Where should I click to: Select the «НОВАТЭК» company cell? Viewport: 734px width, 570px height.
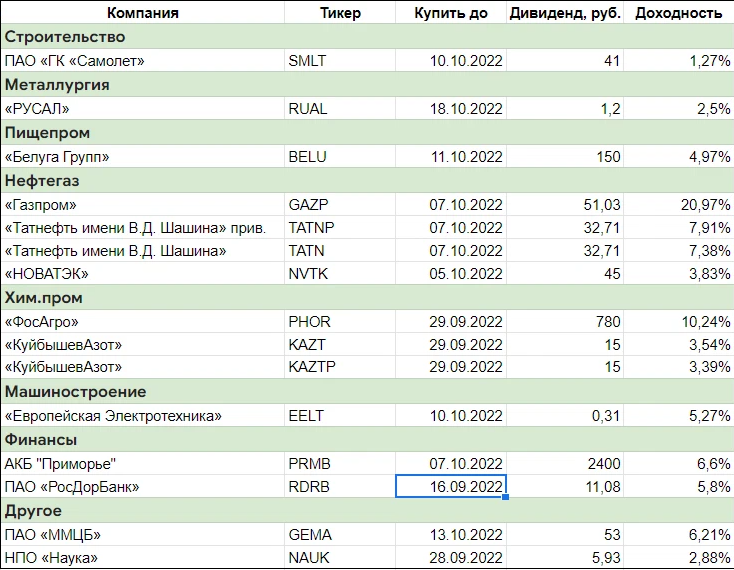[143, 273]
